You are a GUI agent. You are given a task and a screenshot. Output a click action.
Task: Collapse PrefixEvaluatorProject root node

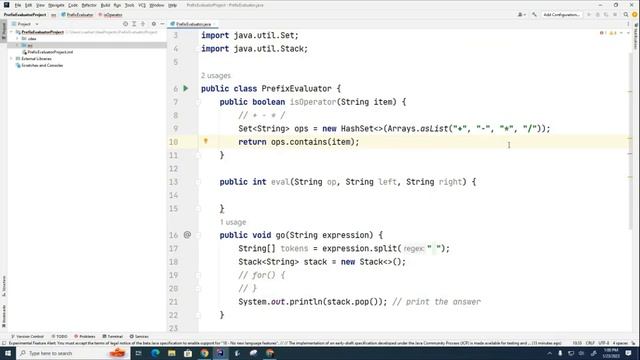pyautogui.click(x=11, y=32)
